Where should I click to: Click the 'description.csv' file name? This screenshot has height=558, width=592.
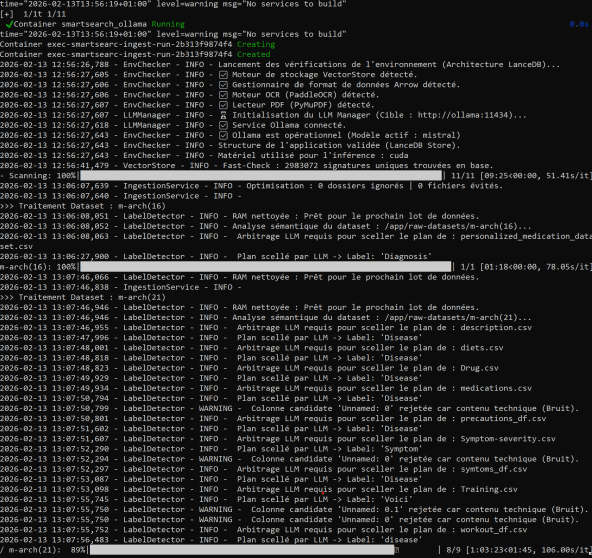pyautogui.click(x=496, y=328)
